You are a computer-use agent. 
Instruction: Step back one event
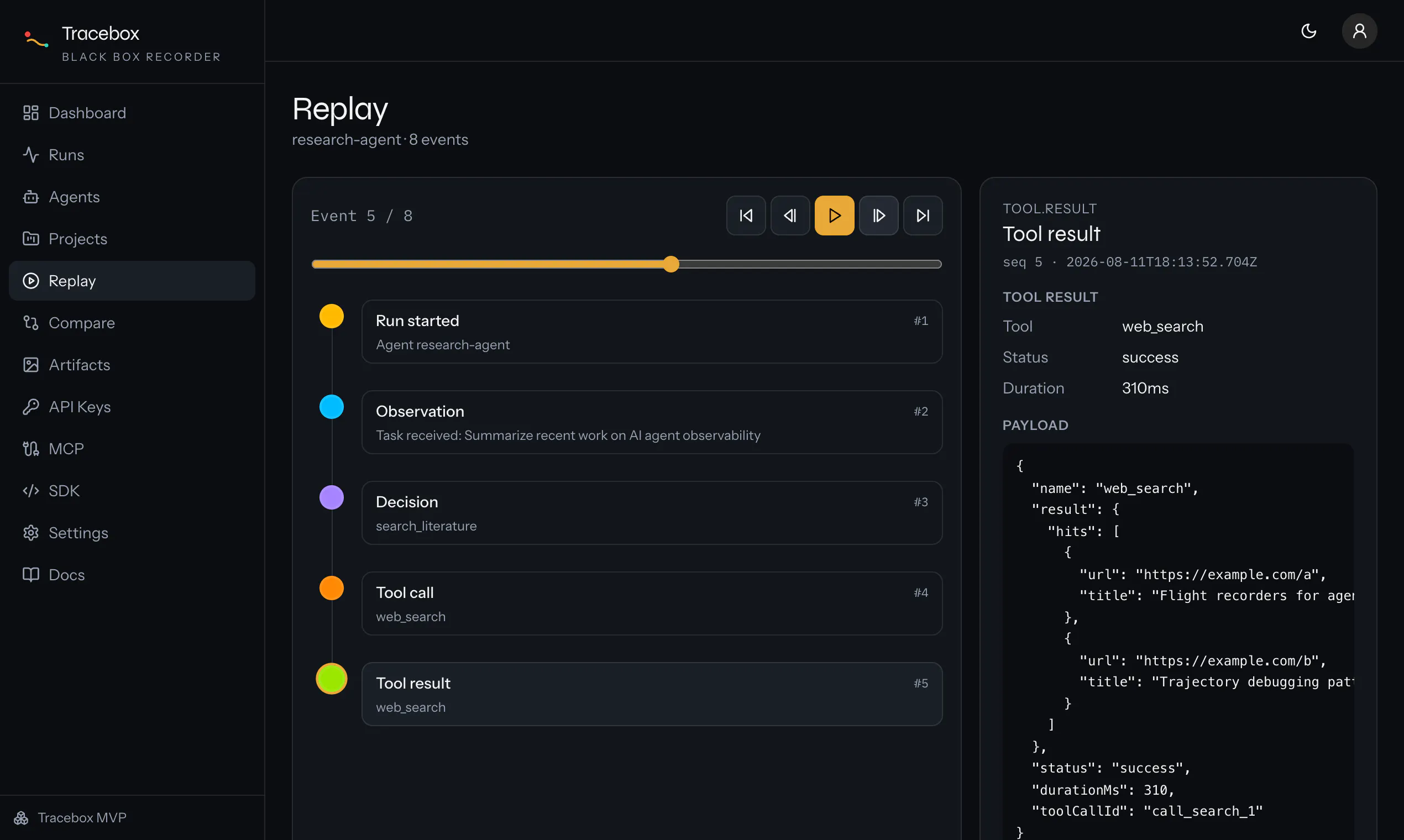(790, 215)
